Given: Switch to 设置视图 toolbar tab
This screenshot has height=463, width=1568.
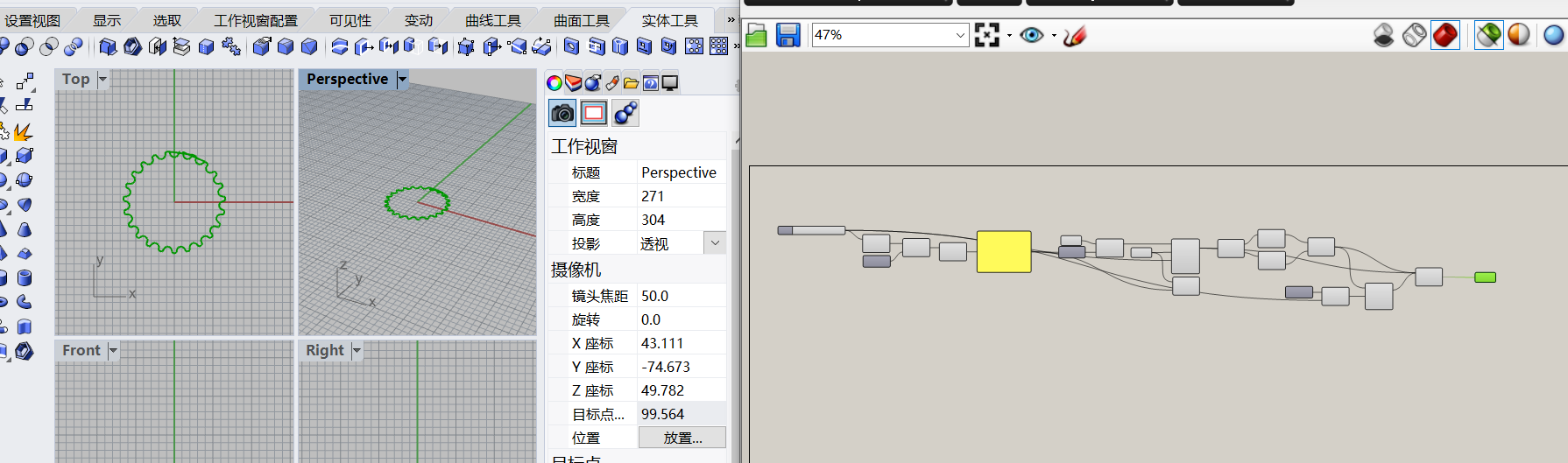Looking at the screenshot, I should click(32, 20).
